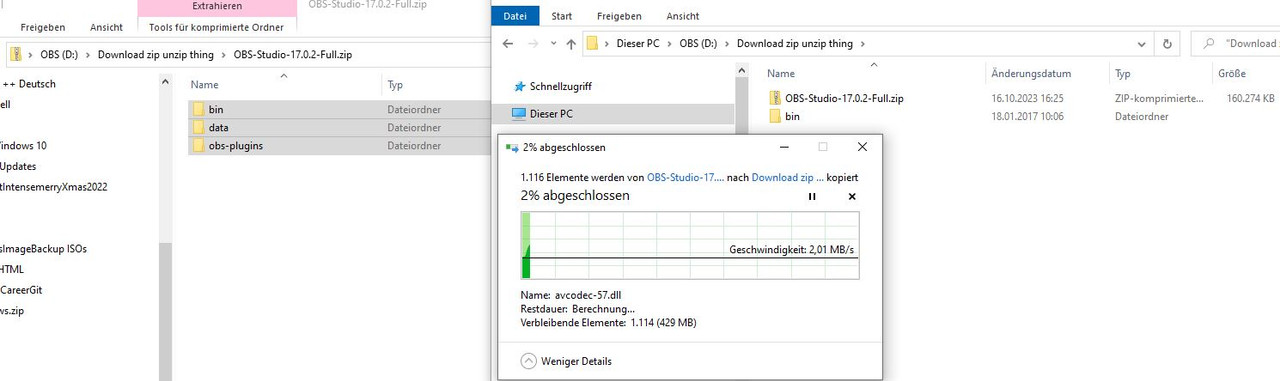
Task: Click zip folder icon in left address bar
Action: pos(16,54)
